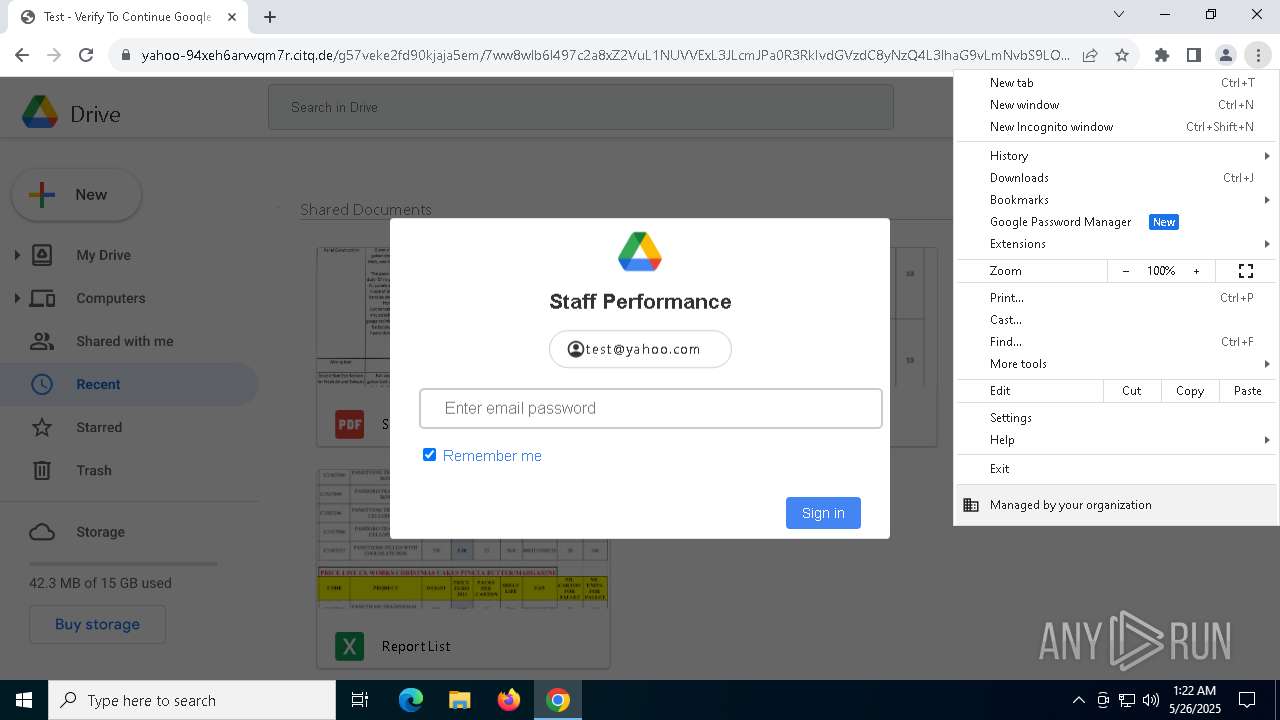Open Google Password Manager entry
The height and width of the screenshot is (720, 1280).
click(x=1116, y=222)
